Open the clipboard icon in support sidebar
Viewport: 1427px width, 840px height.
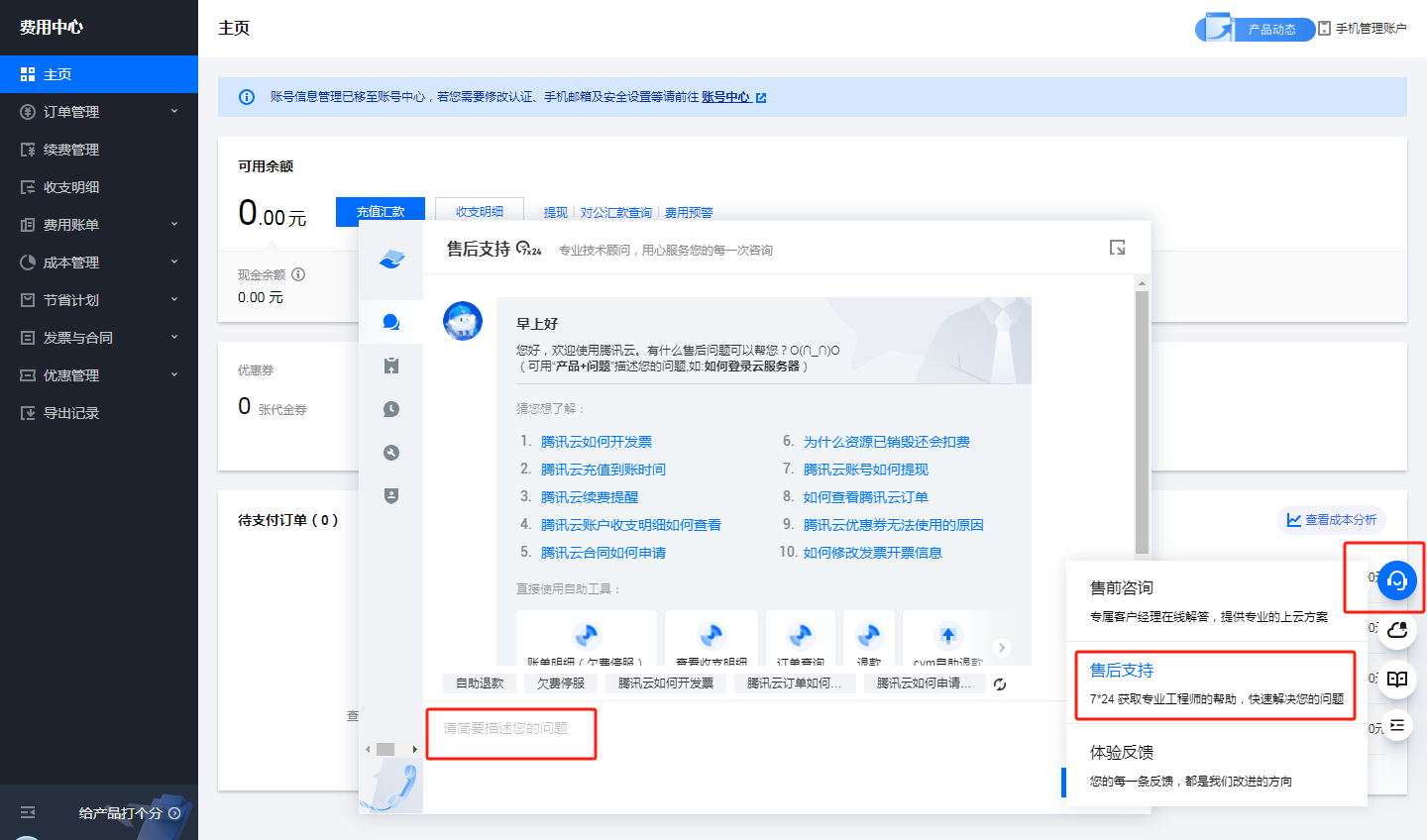point(390,366)
